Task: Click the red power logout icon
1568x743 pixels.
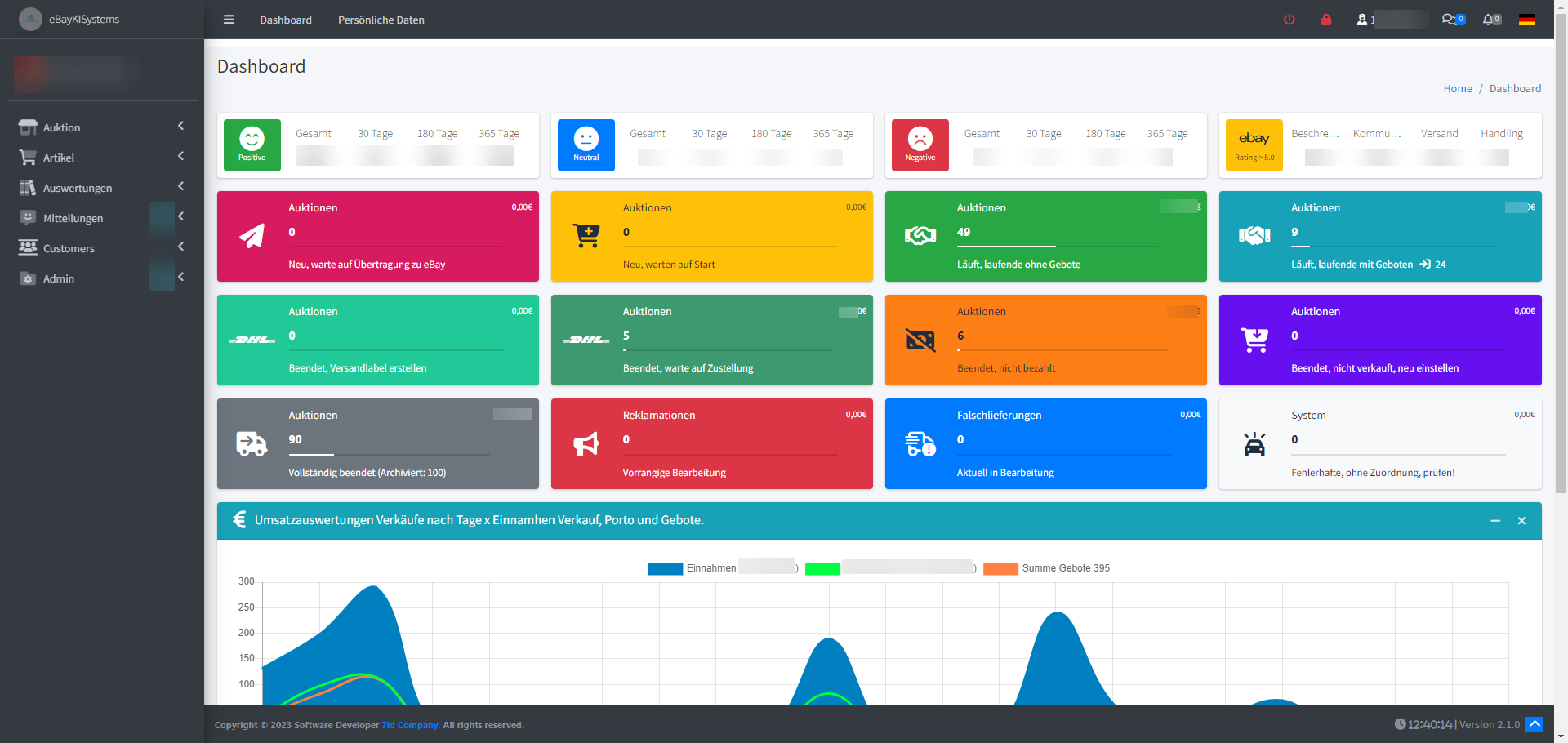Action: click(1289, 20)
